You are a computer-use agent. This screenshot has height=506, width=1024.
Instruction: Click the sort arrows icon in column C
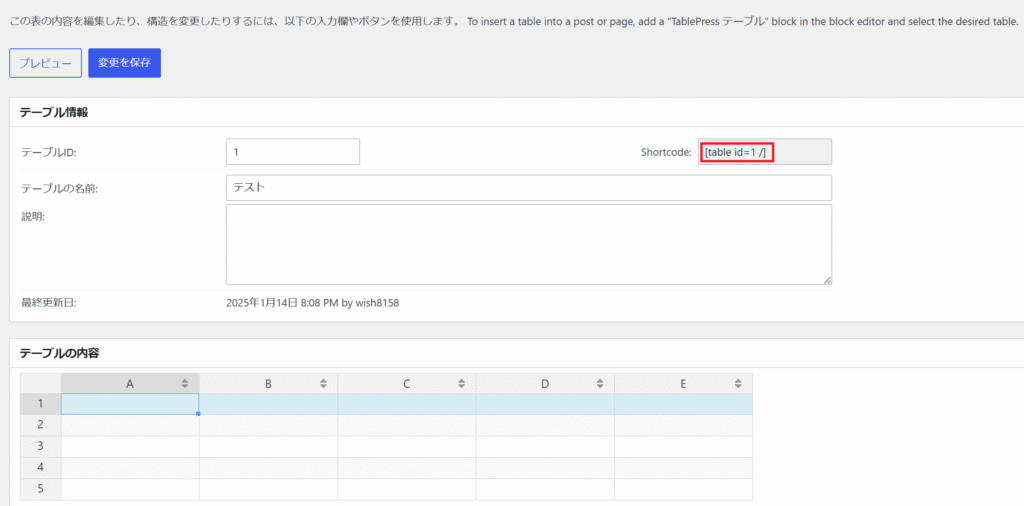click(461, 383)
